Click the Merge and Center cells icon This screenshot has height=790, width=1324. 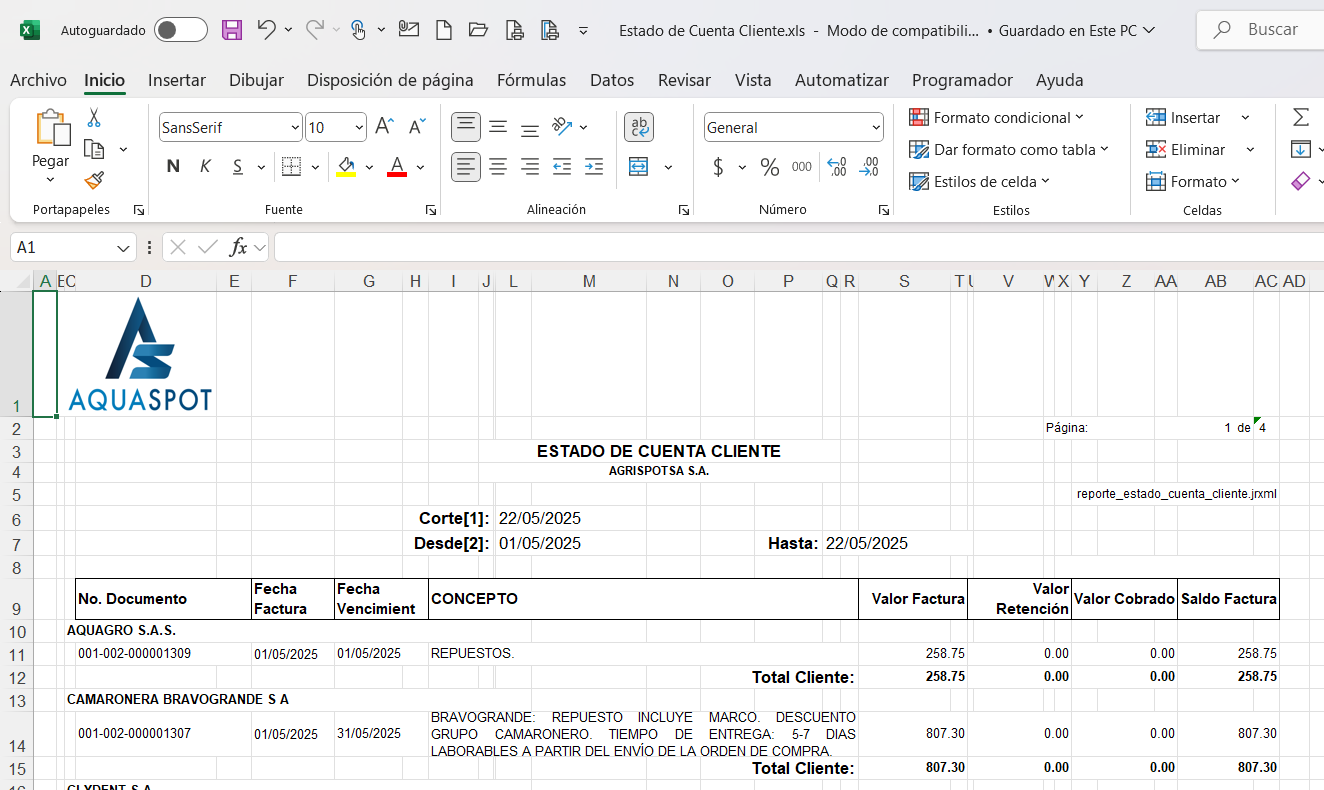pyautogui.click(x=639, y=167)
